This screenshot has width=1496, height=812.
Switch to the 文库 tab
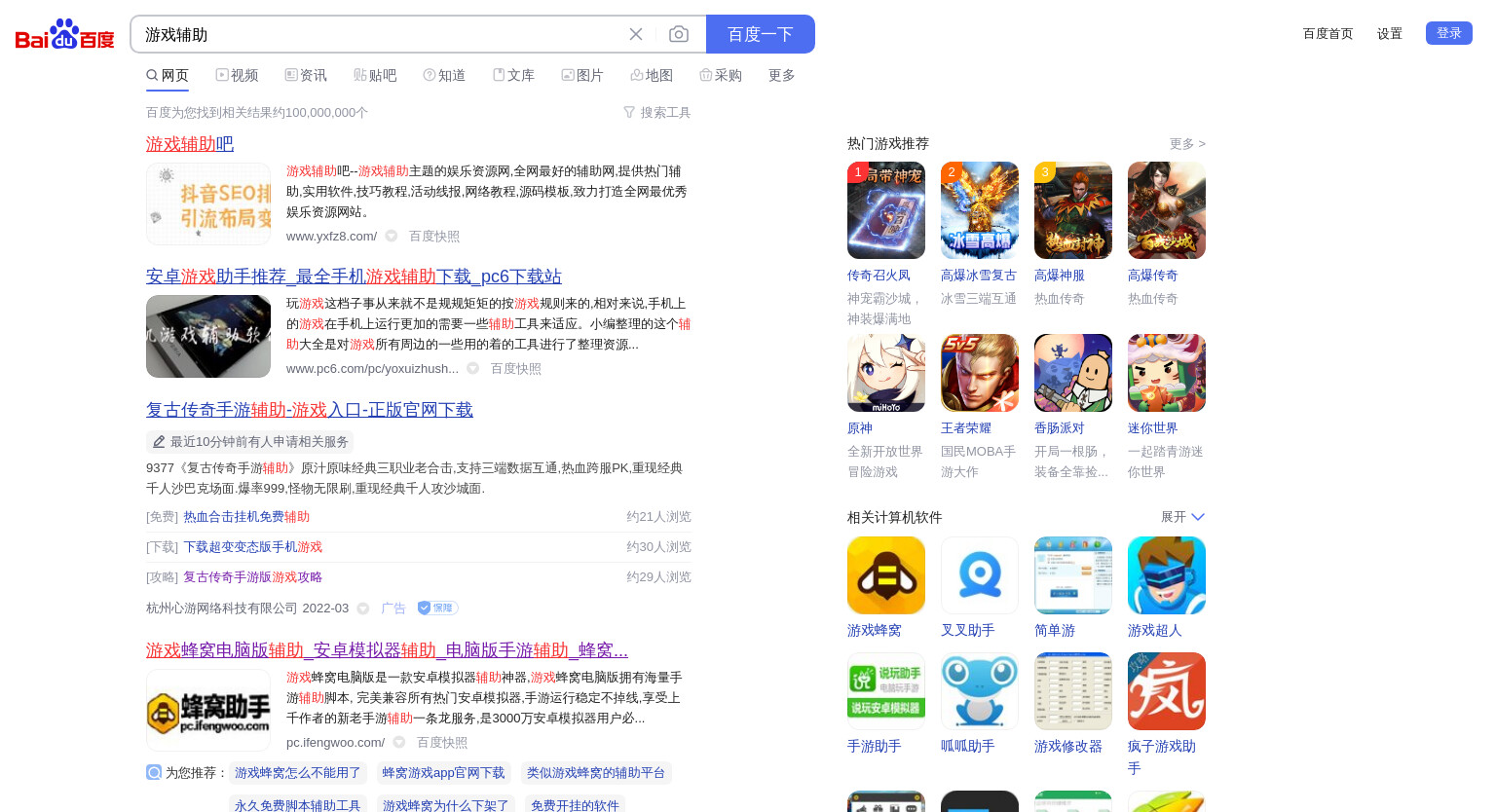click(x=513, y=75)
